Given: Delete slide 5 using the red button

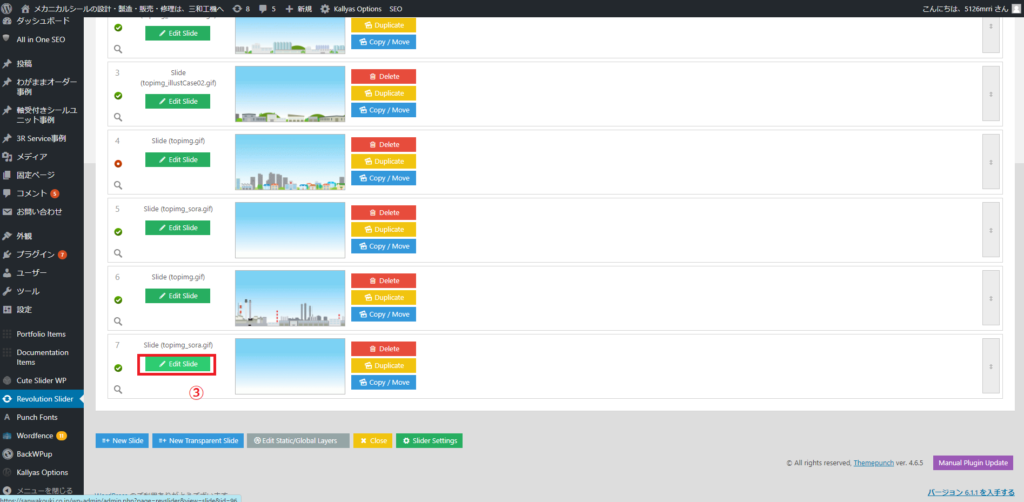Looking at the screenshot, I should coord(383,212).
